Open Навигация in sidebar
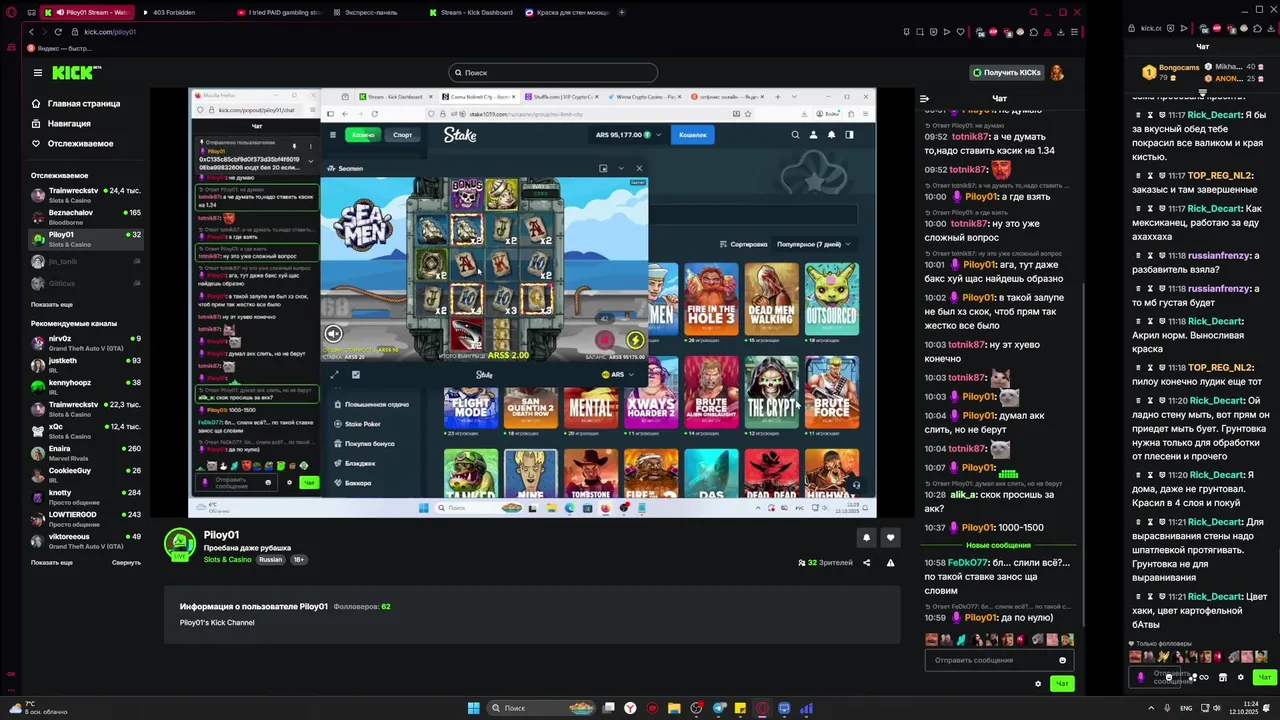Viewport: 1280px width, 720px height. [61, 123]
